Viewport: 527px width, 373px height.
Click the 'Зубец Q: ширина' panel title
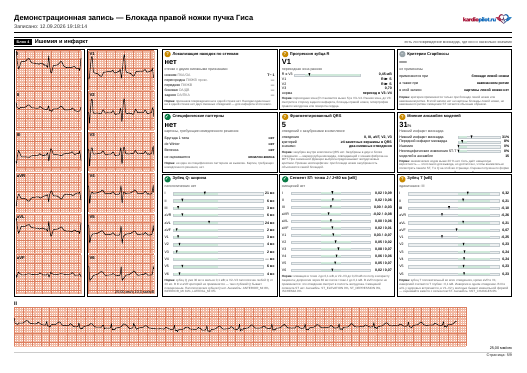189,178
